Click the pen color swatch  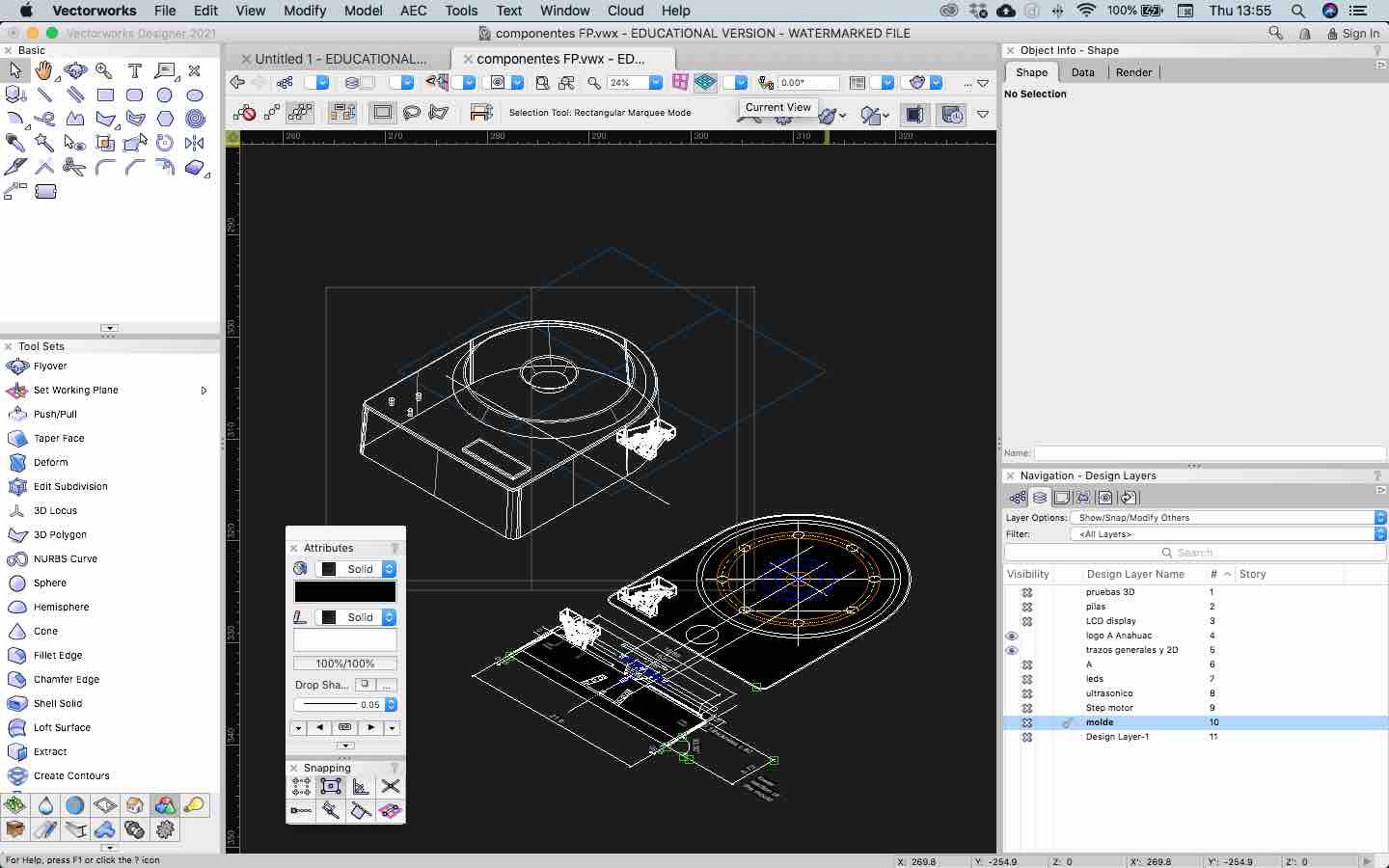coord(345,640)
